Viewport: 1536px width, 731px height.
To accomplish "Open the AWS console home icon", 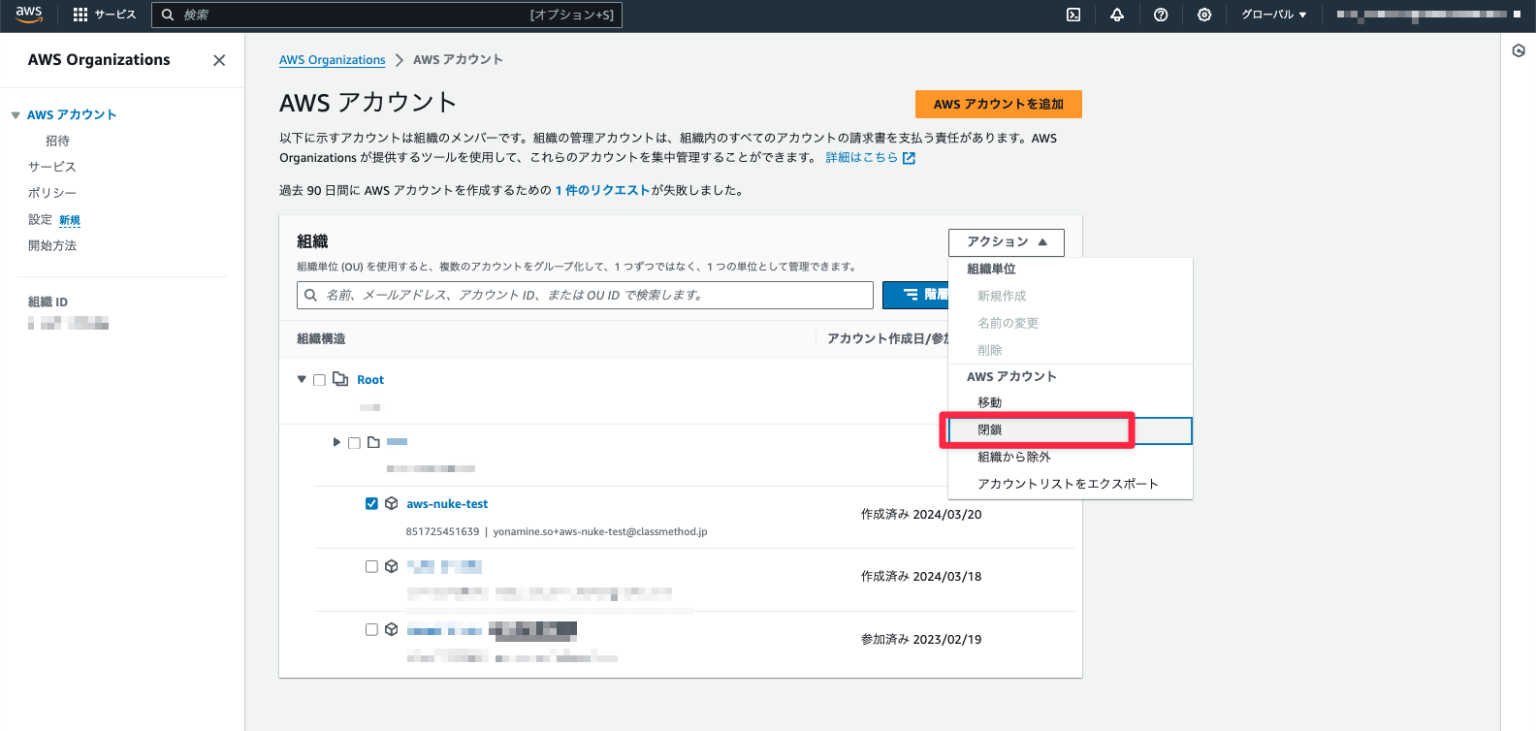I will coord(27,14).
